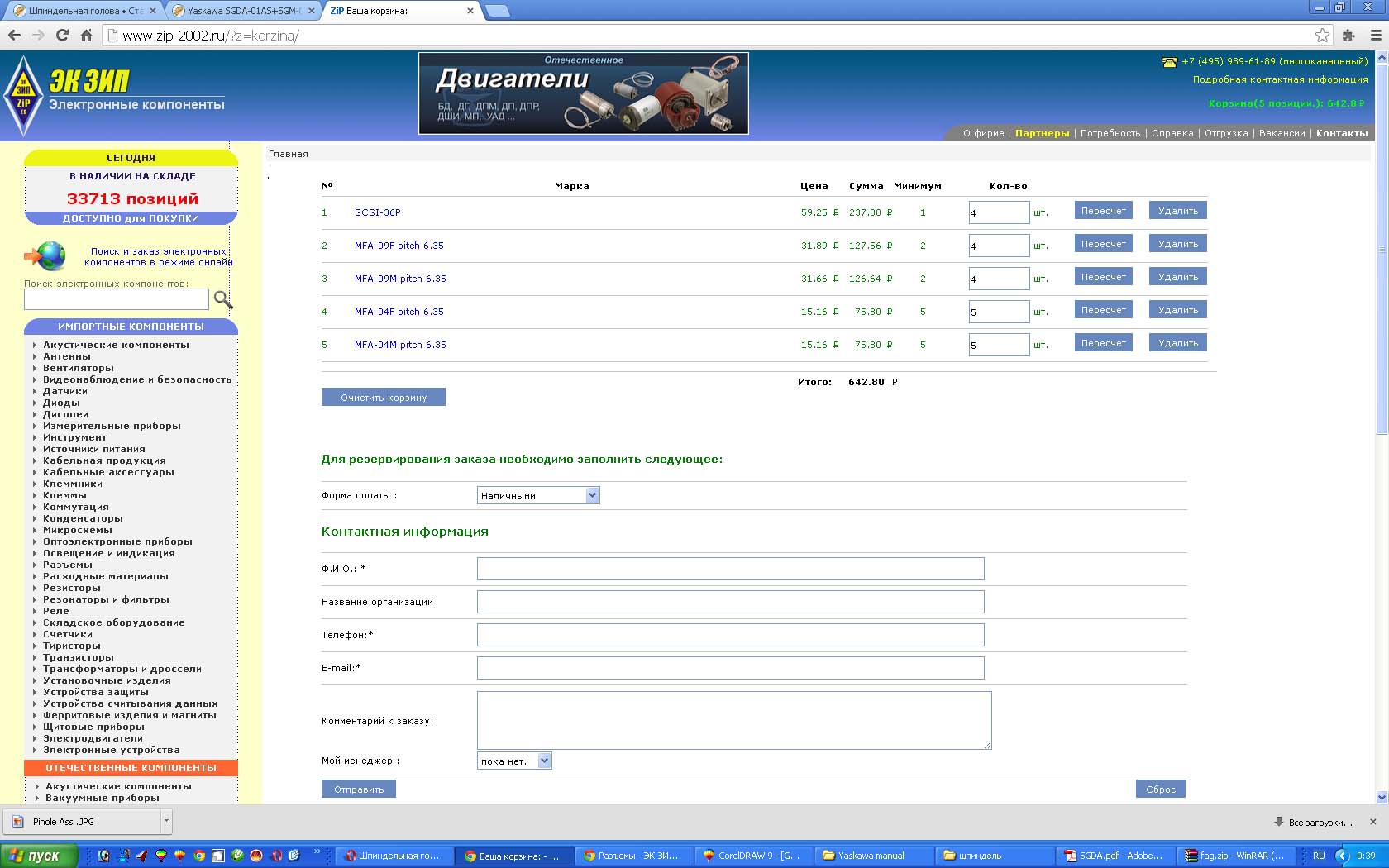This screenshot has width=1389, height=868.
Task: Open 'Подробная контактная информация' link
Action: pos(1280,79)
